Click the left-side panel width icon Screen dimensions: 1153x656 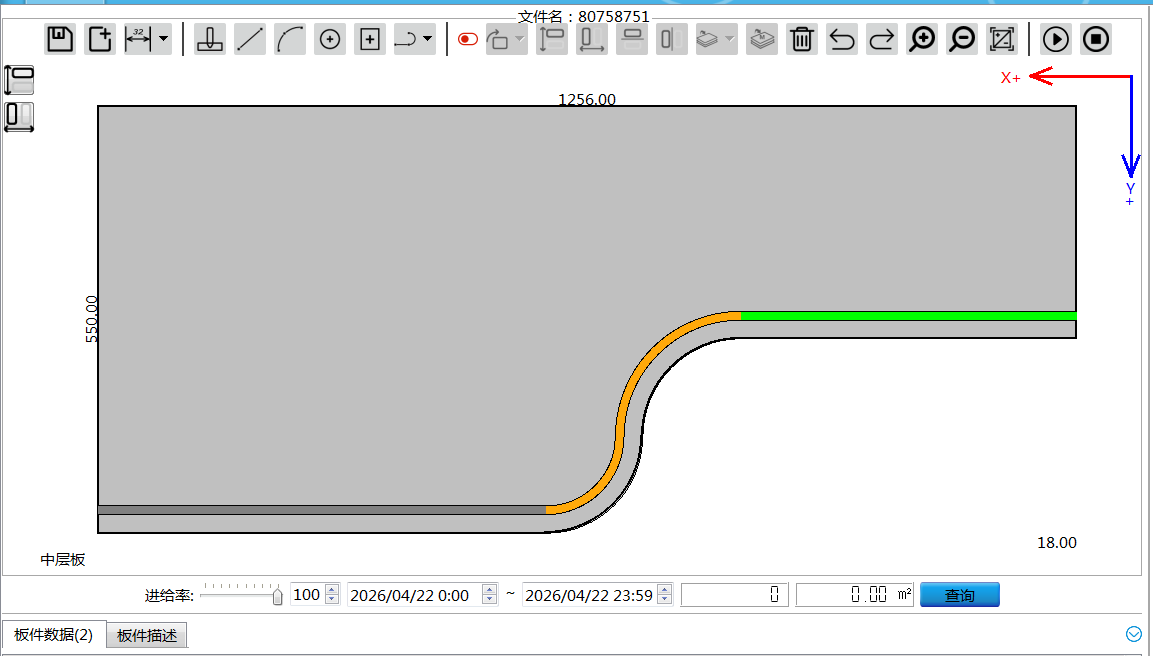point(19,117)
